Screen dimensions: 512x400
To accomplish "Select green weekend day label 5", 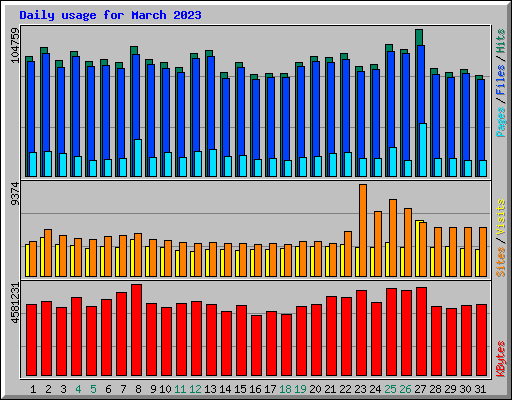I will coord(93,389).
